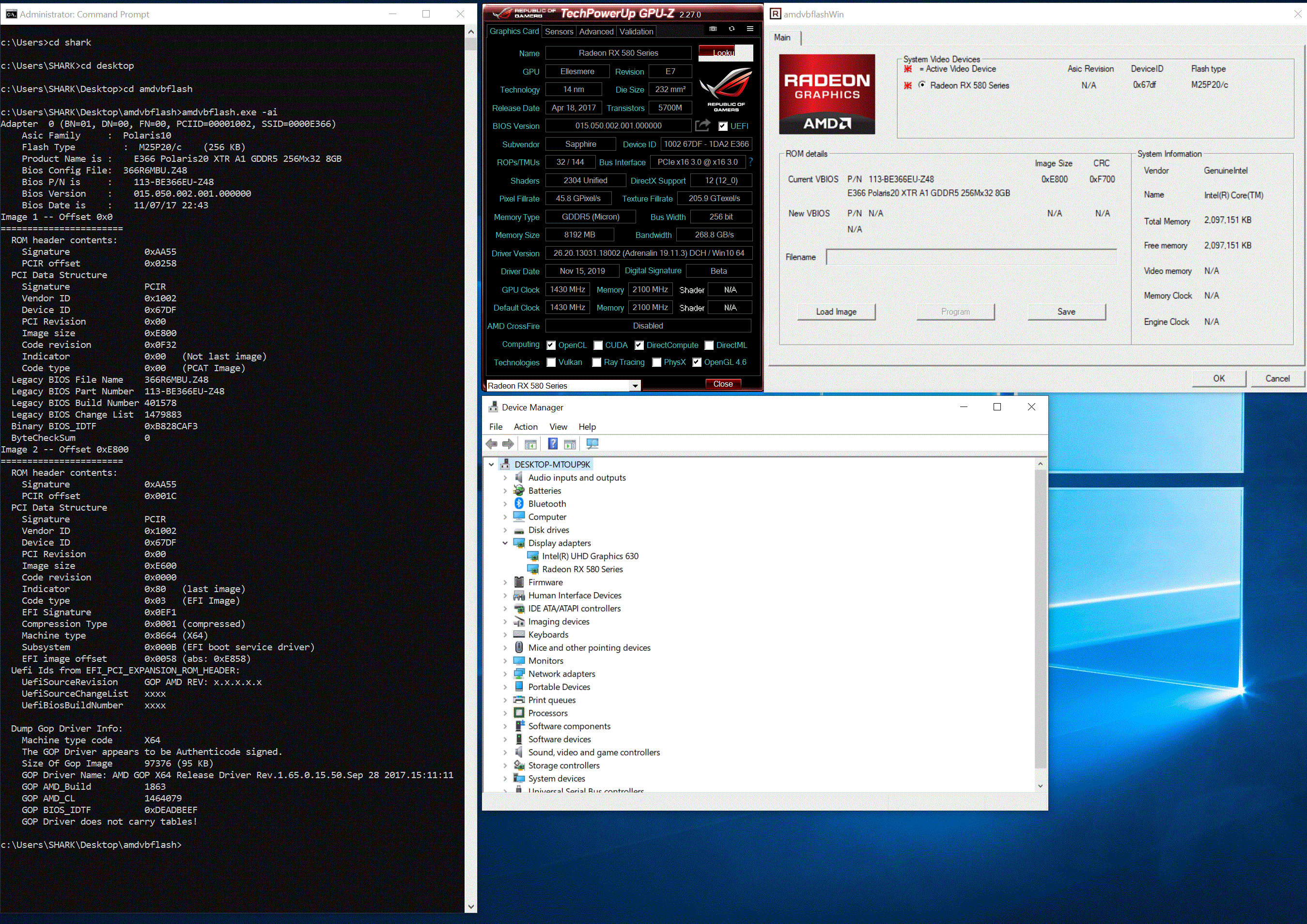Image resolution: width=1307 pixels, height=924 pixels.
Task: Collapse the DESKTOP-MTOUP9K root node
Action: [491, 465]
